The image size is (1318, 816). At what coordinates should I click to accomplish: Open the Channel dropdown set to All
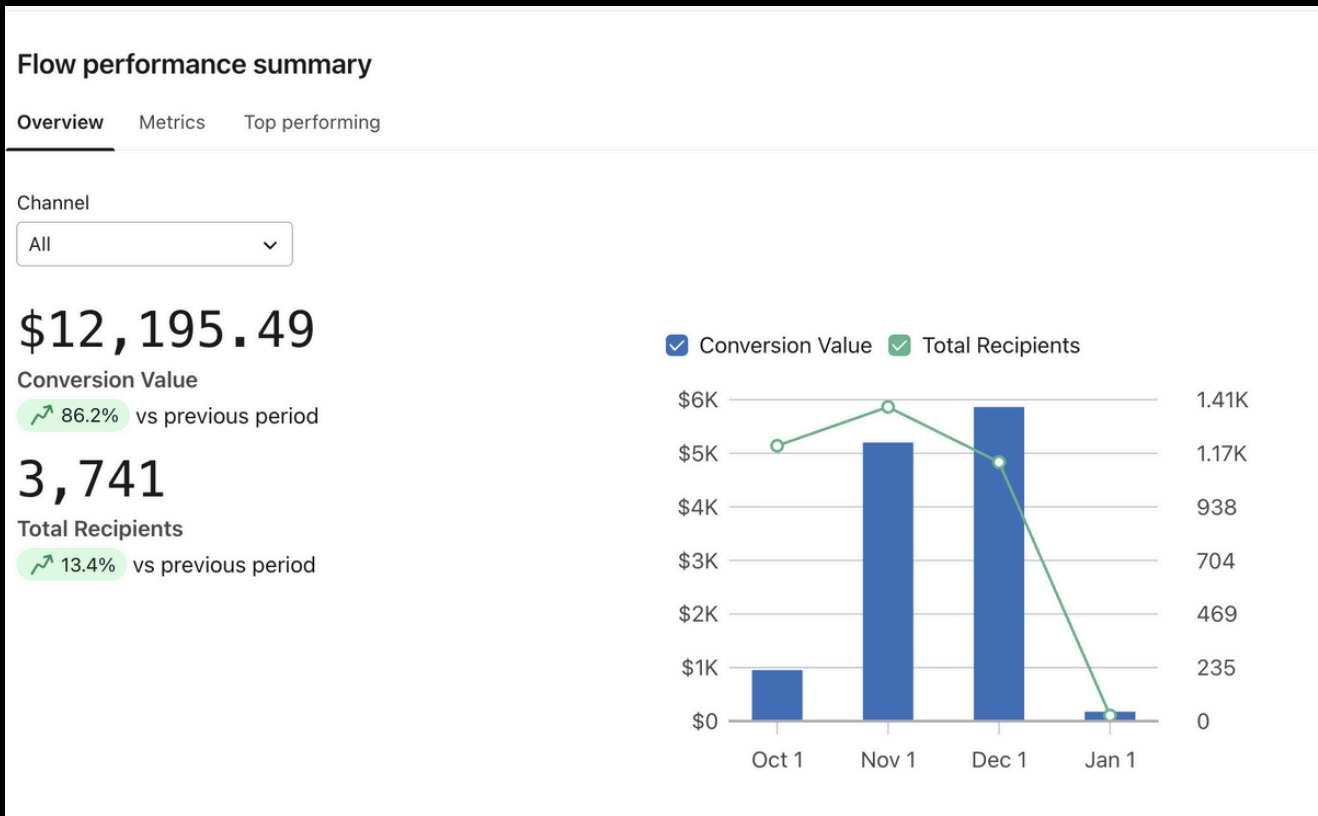[x=154, y=244]
